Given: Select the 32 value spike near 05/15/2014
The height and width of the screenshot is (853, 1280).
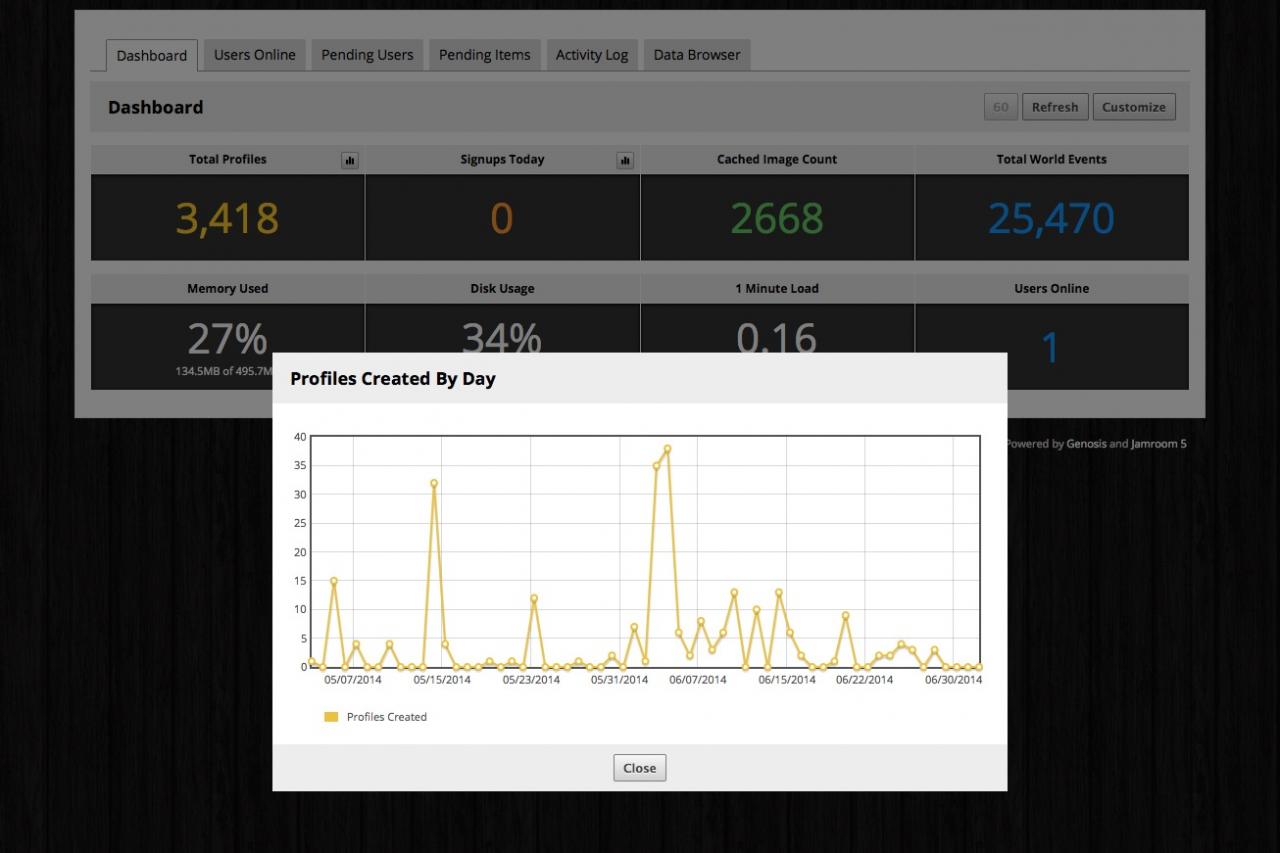Looking at the screenshot, I should click(434, 483).
